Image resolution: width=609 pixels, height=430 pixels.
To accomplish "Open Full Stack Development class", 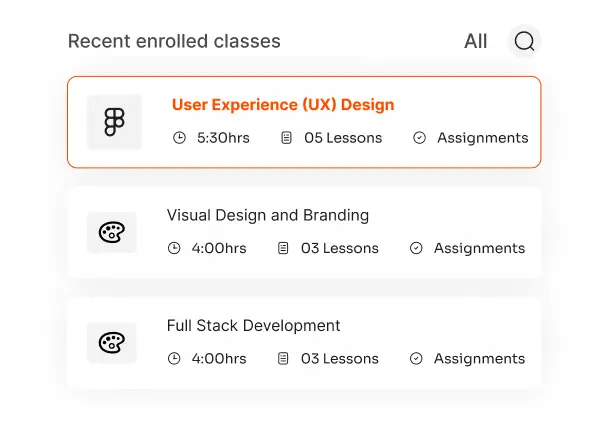I will pos(253,325).
